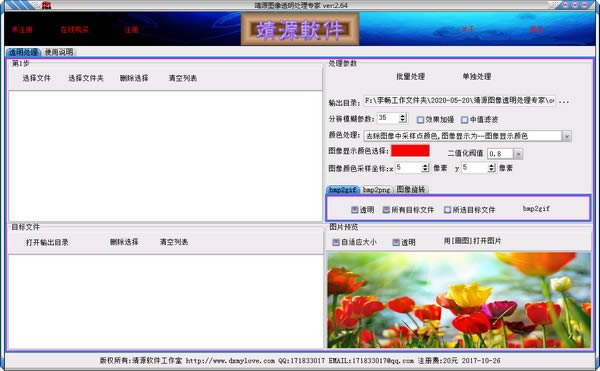Click the 分辨模糊参数 spinner arrows
Image resolution: width=600 pixels, height=371 pixels.
[403, 118]
